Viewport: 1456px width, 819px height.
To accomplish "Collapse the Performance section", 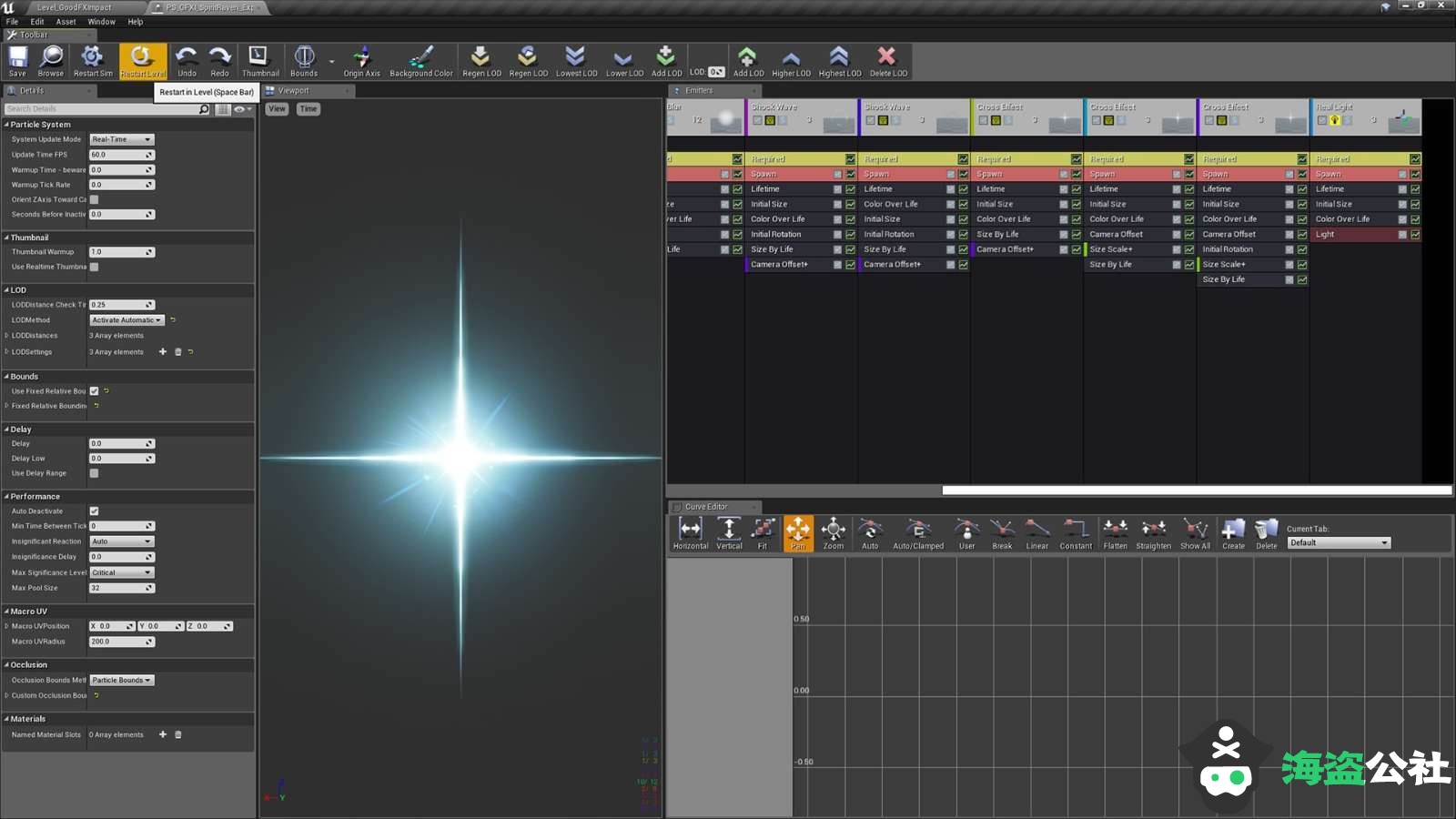I will [x=6, y=497].
